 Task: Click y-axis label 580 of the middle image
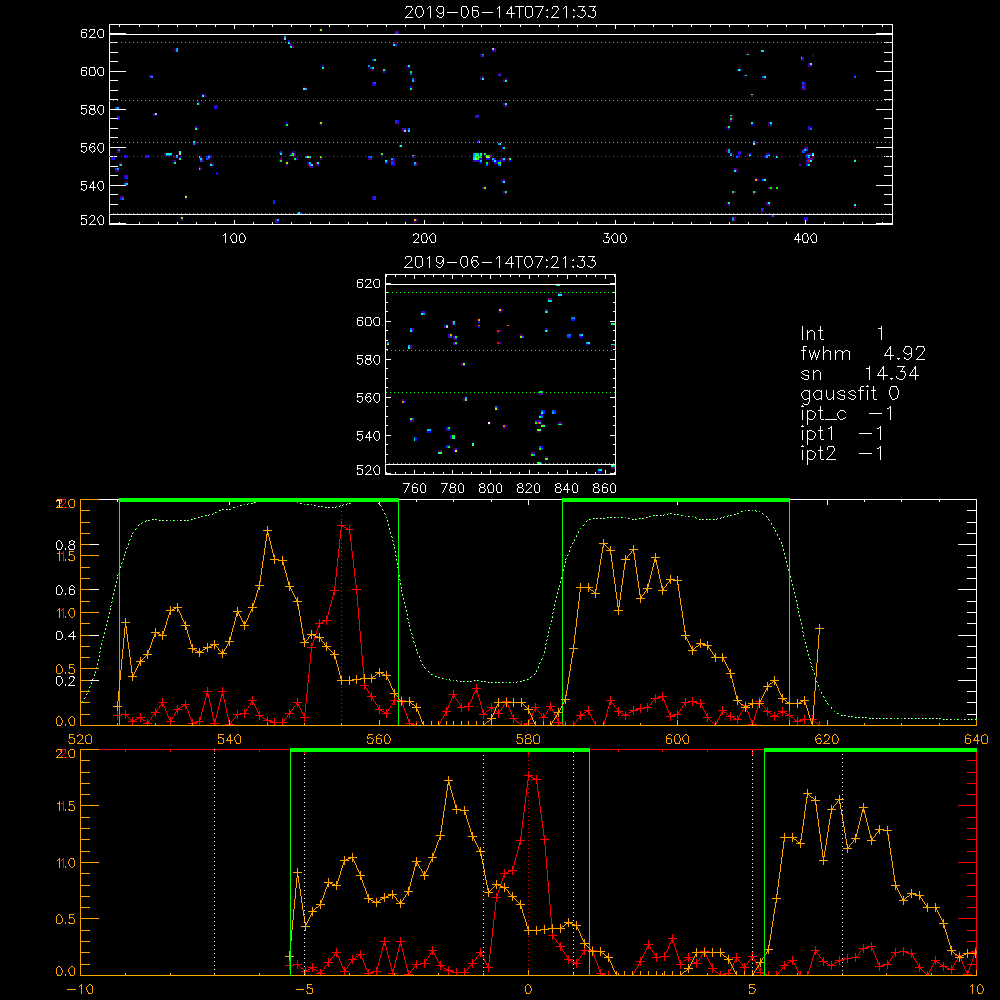pos(368,360)
